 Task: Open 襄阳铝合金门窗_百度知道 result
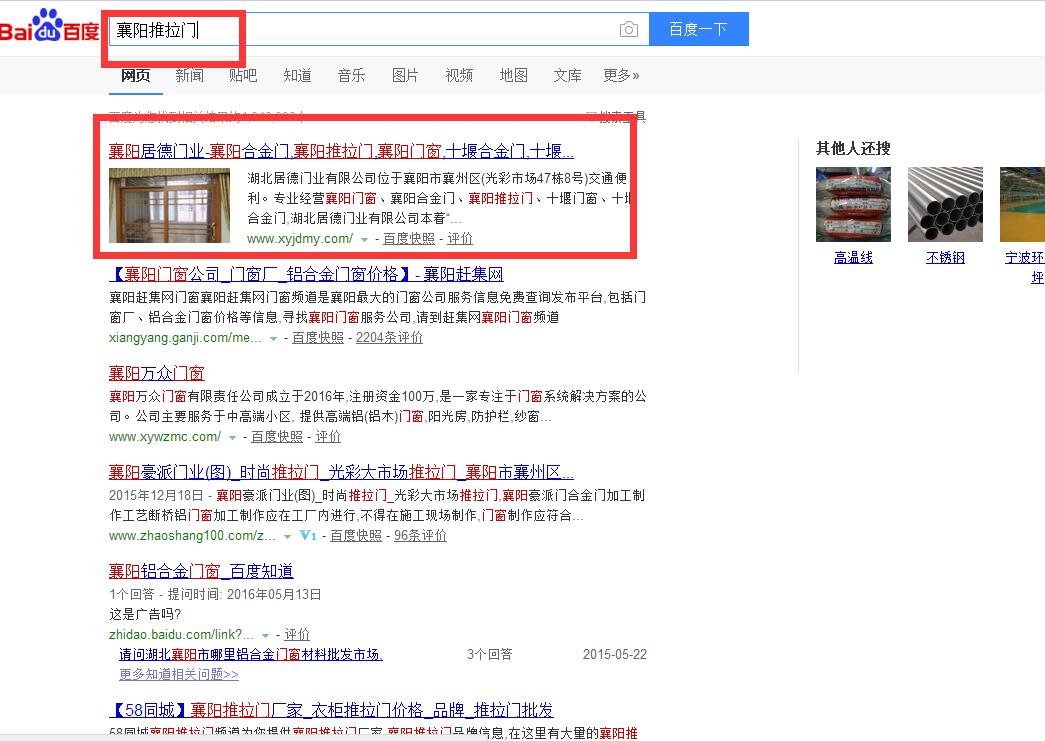[x=201, y=571]
